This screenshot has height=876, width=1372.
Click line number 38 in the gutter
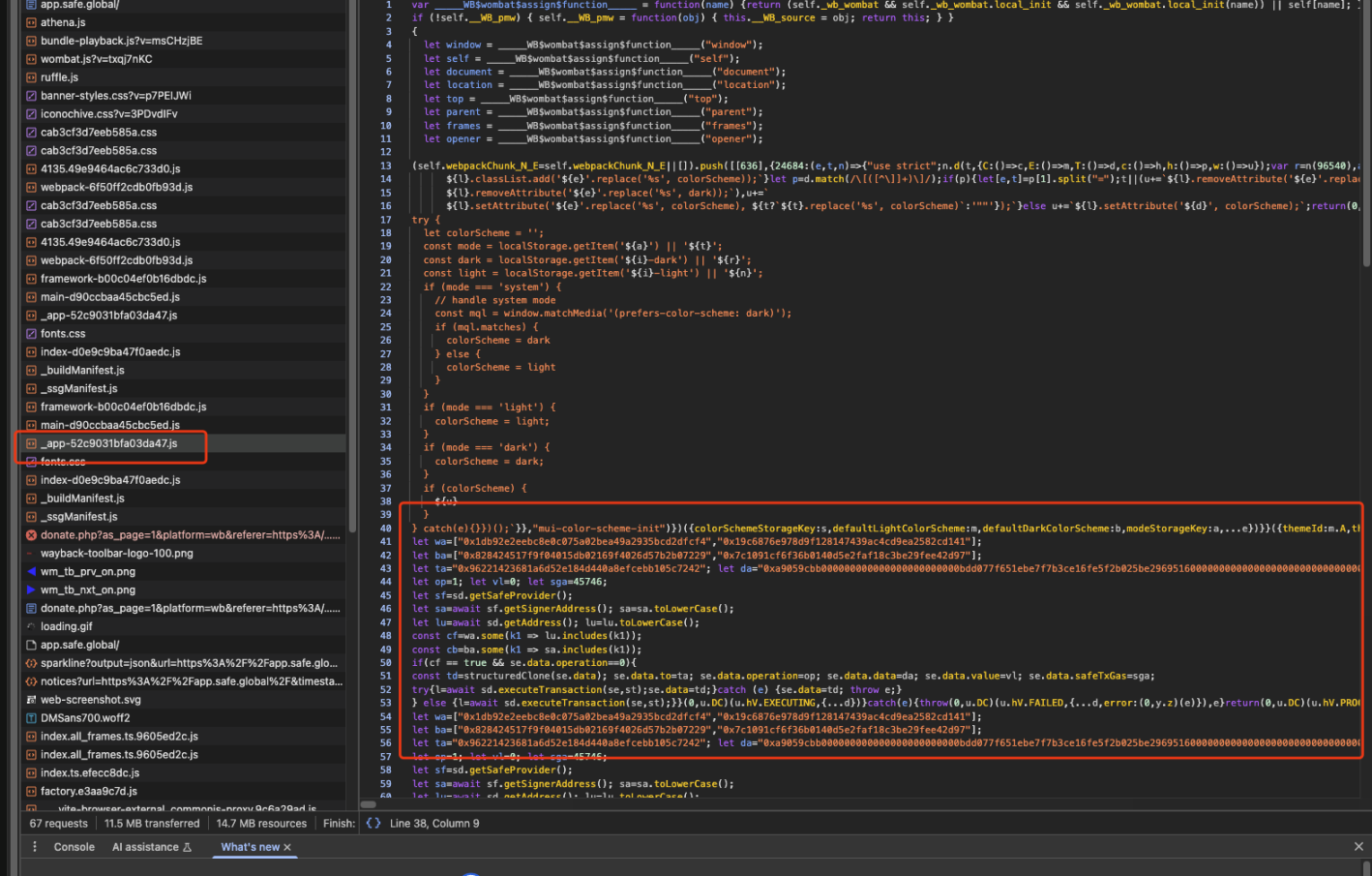(386, 501)
